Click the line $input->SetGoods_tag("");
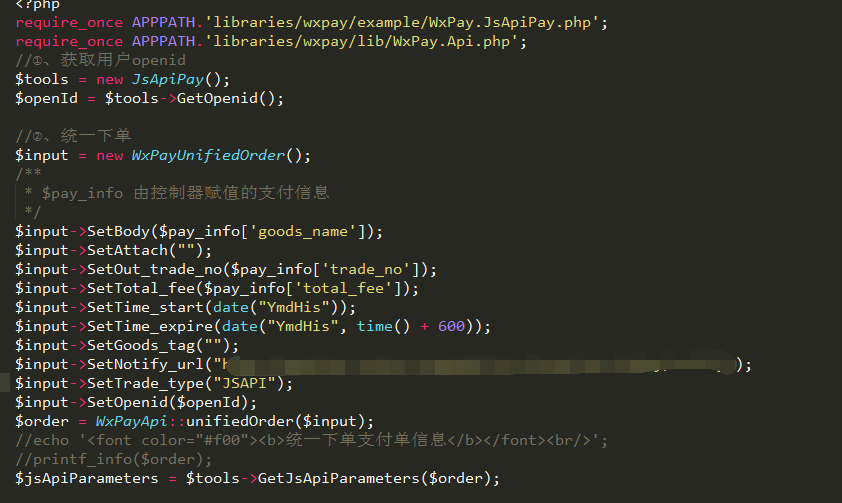The height and width of the screenshot is (503, 842). (127, 345)
